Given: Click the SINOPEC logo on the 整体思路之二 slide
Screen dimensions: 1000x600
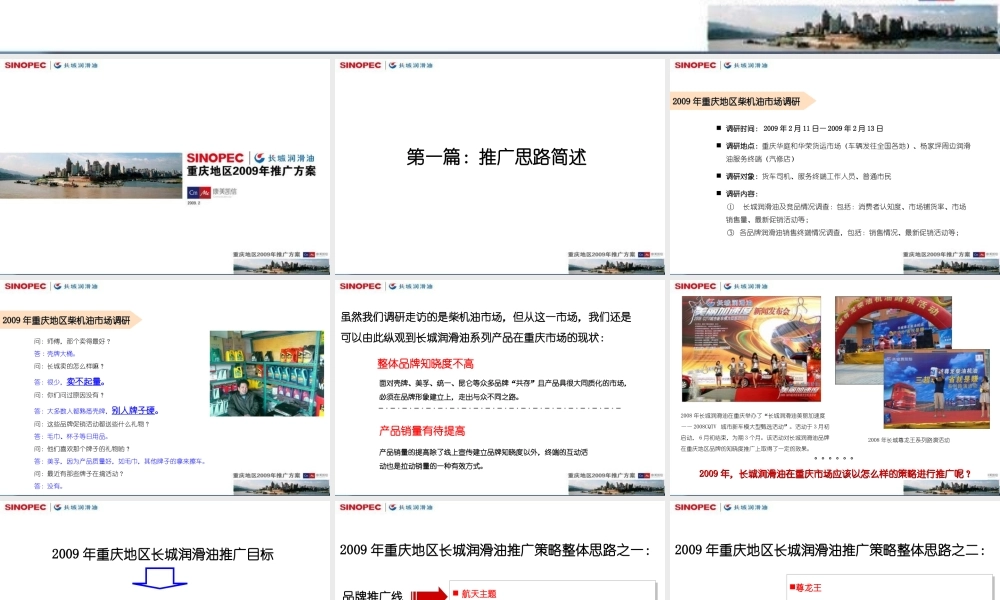Looking at the screenshot, I should point(697,508).
